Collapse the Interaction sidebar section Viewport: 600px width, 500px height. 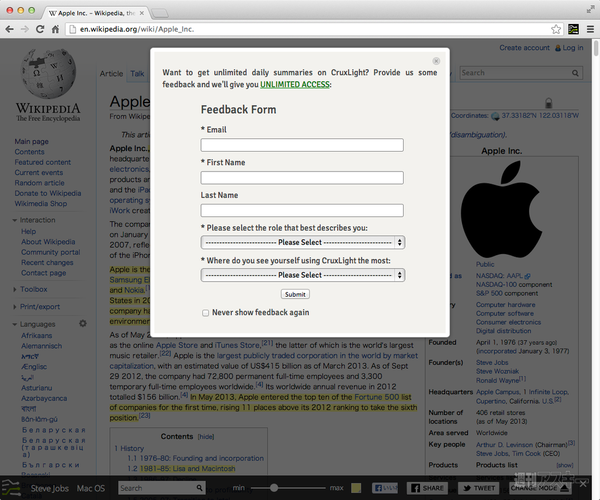pyautogui.click(x=15, y=220)
